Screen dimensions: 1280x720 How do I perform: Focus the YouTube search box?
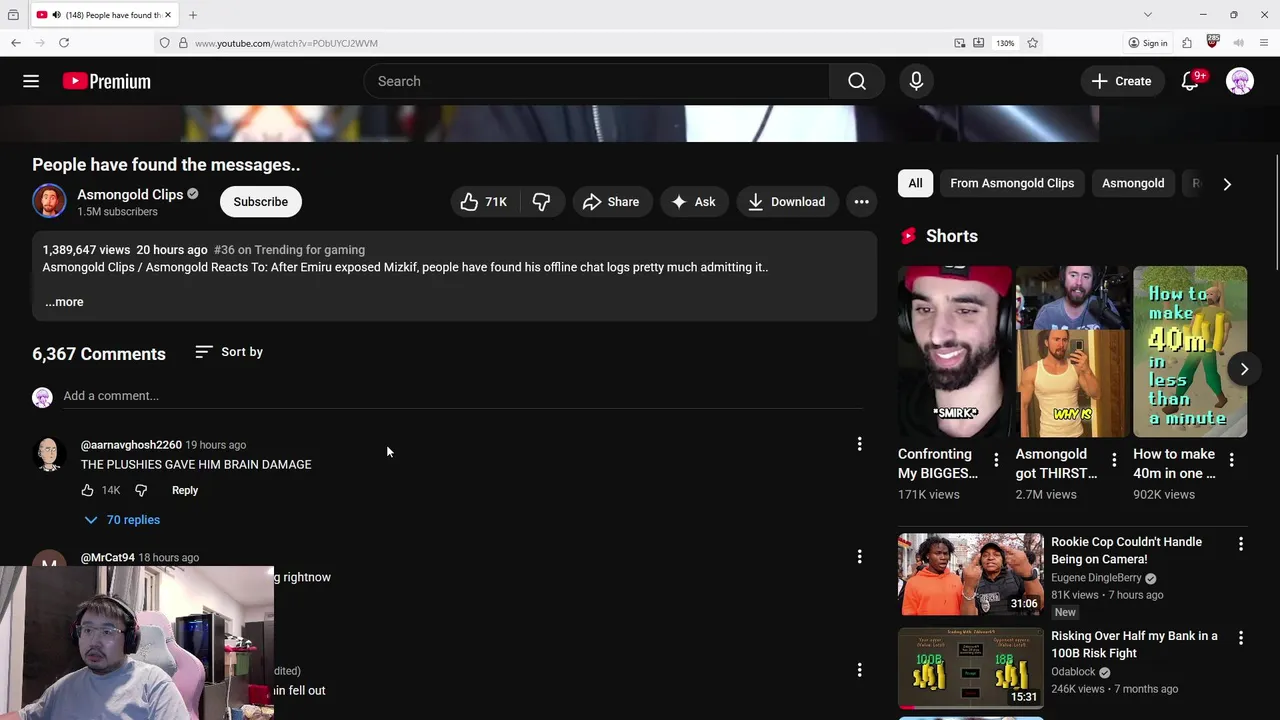(597, 81)
